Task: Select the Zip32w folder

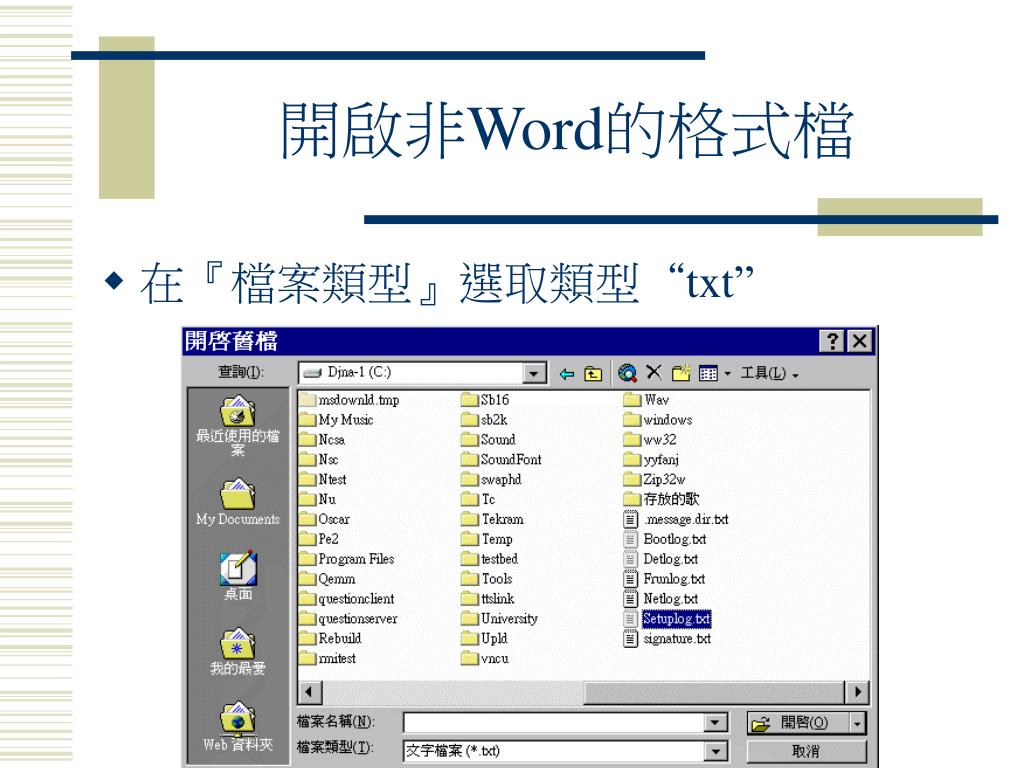Action: (x=654, y=479)
